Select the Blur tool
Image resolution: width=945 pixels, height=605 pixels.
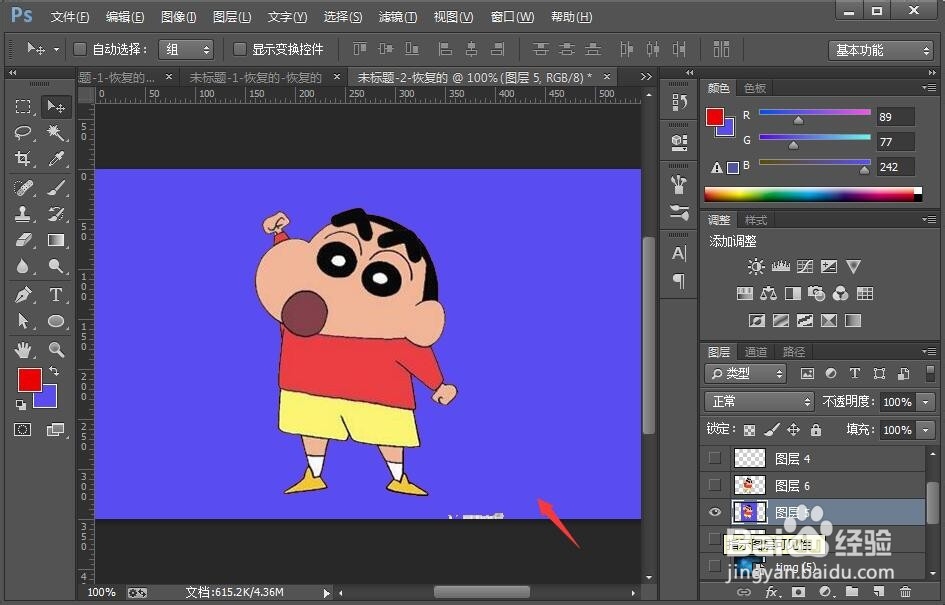tap(23, 266)
